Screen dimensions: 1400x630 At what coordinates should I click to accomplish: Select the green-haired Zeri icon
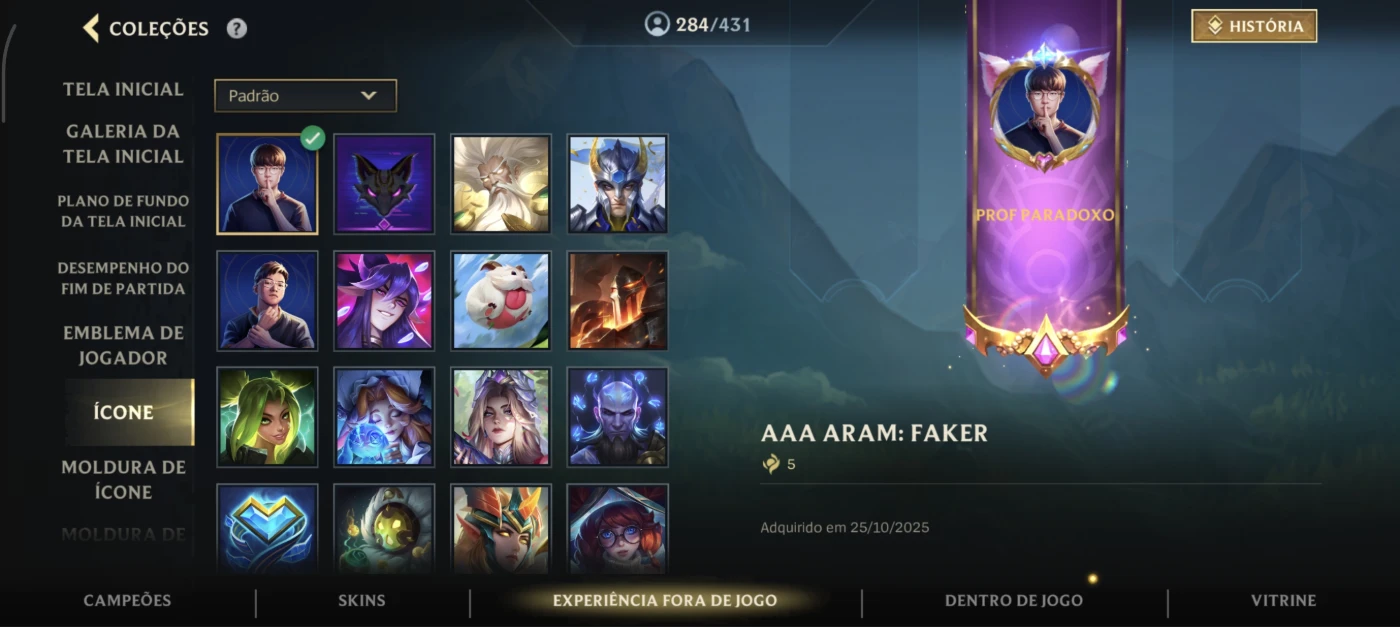click(x=267, y=417)
